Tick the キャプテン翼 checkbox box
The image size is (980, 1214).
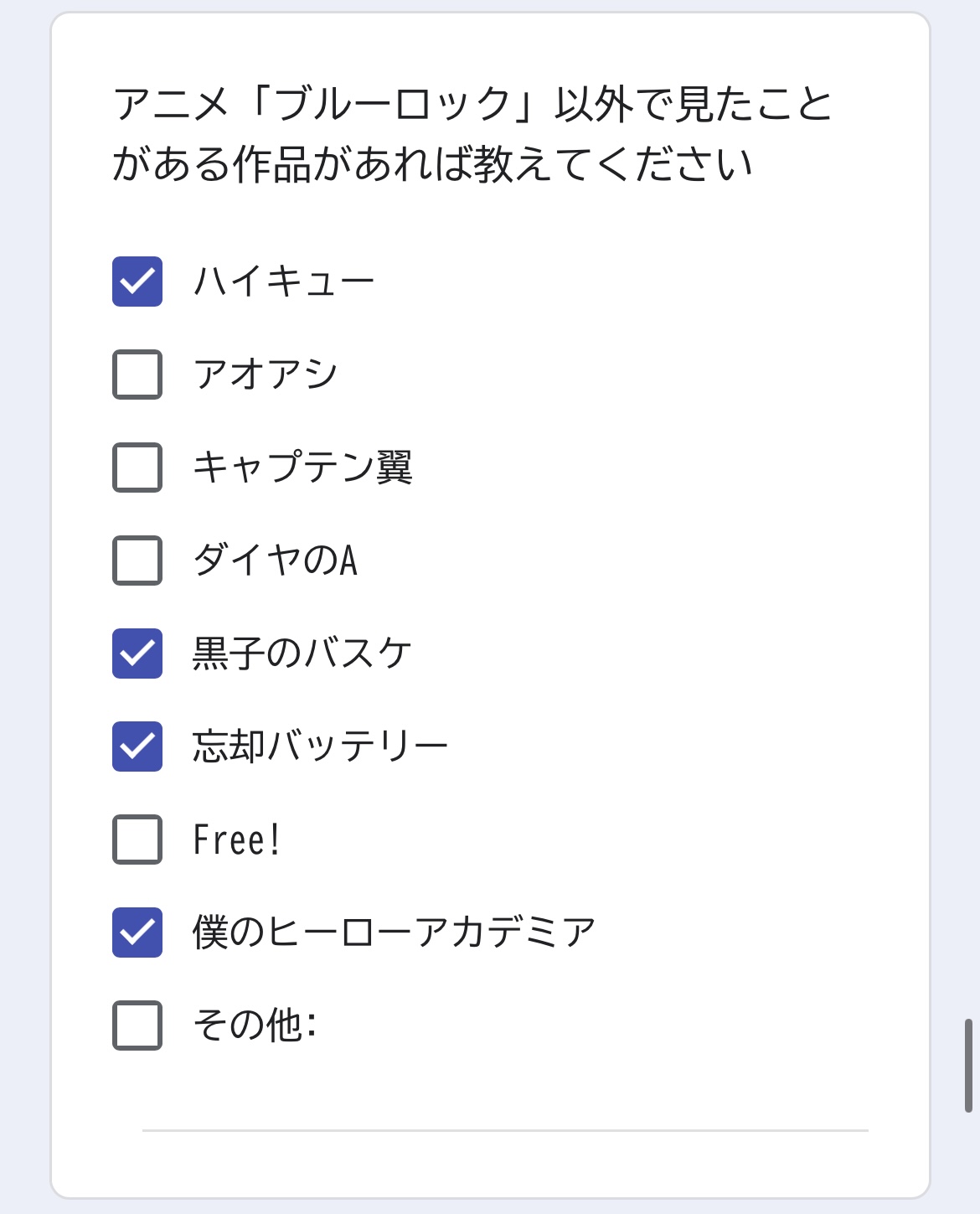click(x=137, y=468)
